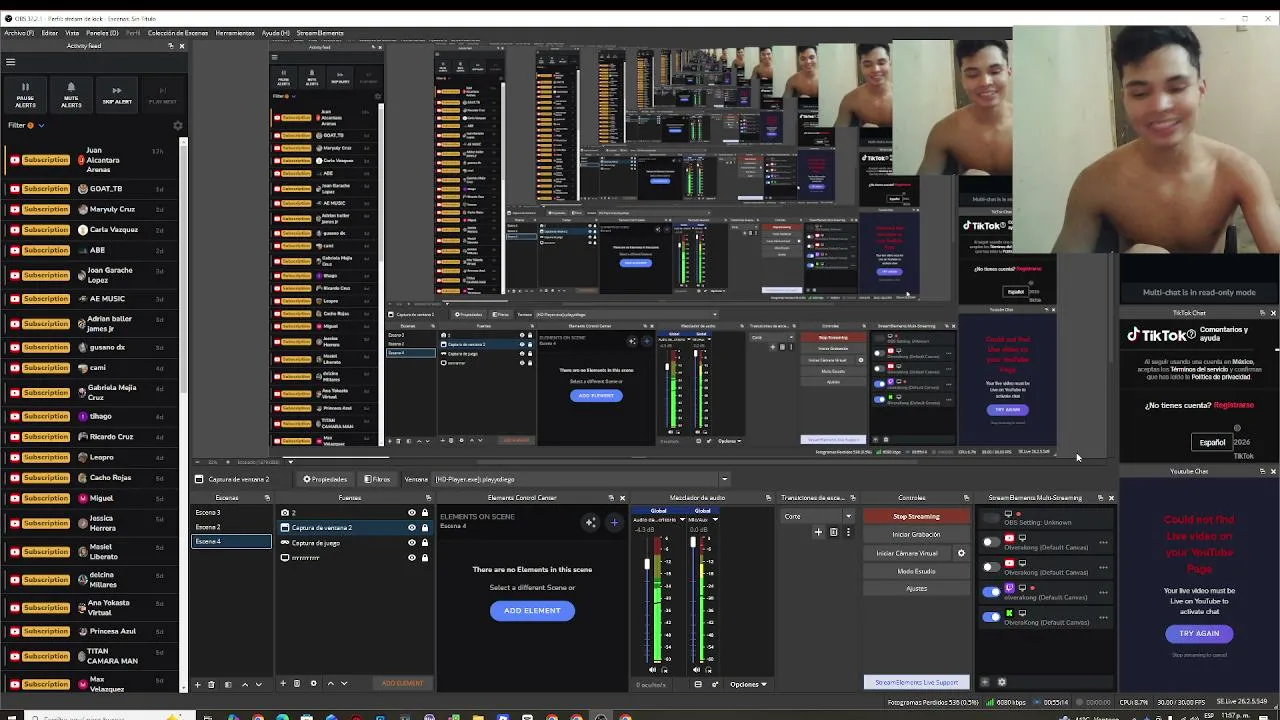Viewport: 1280px width, 720px height.
Task: Hide the Captura de juego source
Action: (x=411, y=543)
